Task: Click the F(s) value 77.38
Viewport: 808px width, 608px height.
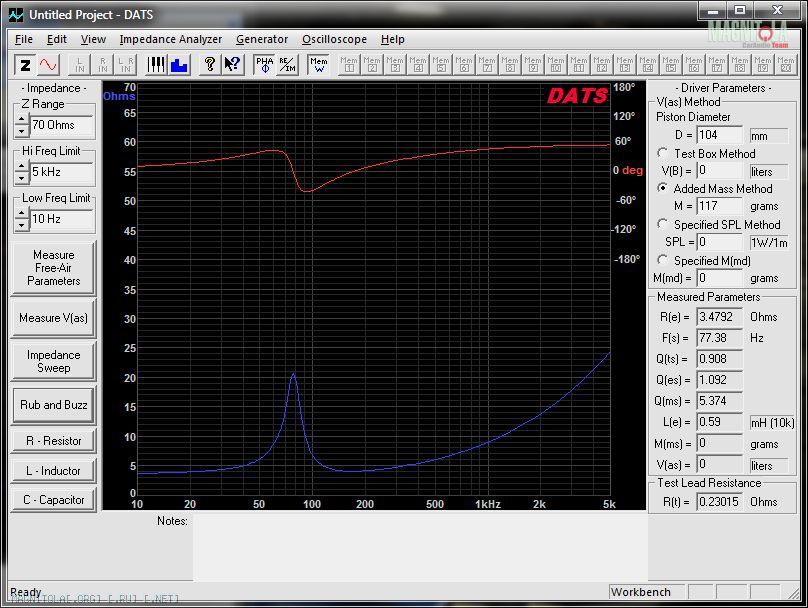Action: tap(719, 338)
